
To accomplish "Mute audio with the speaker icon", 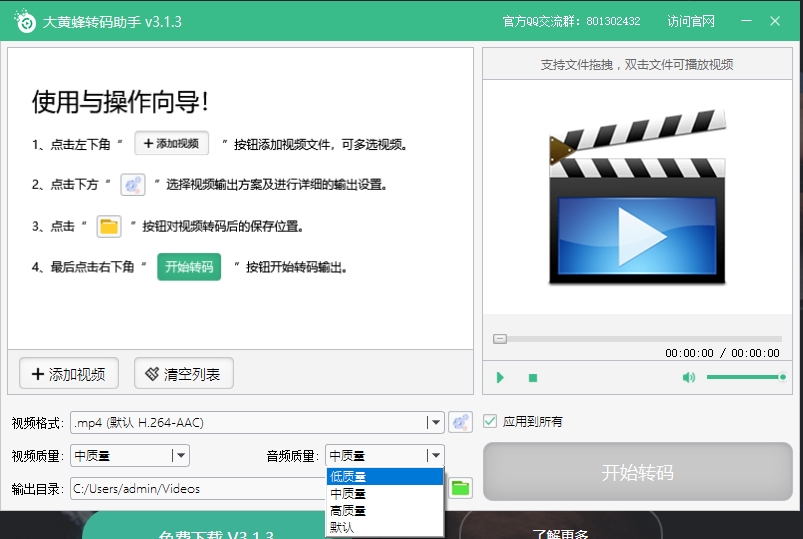I will click(x=688, y=377).
